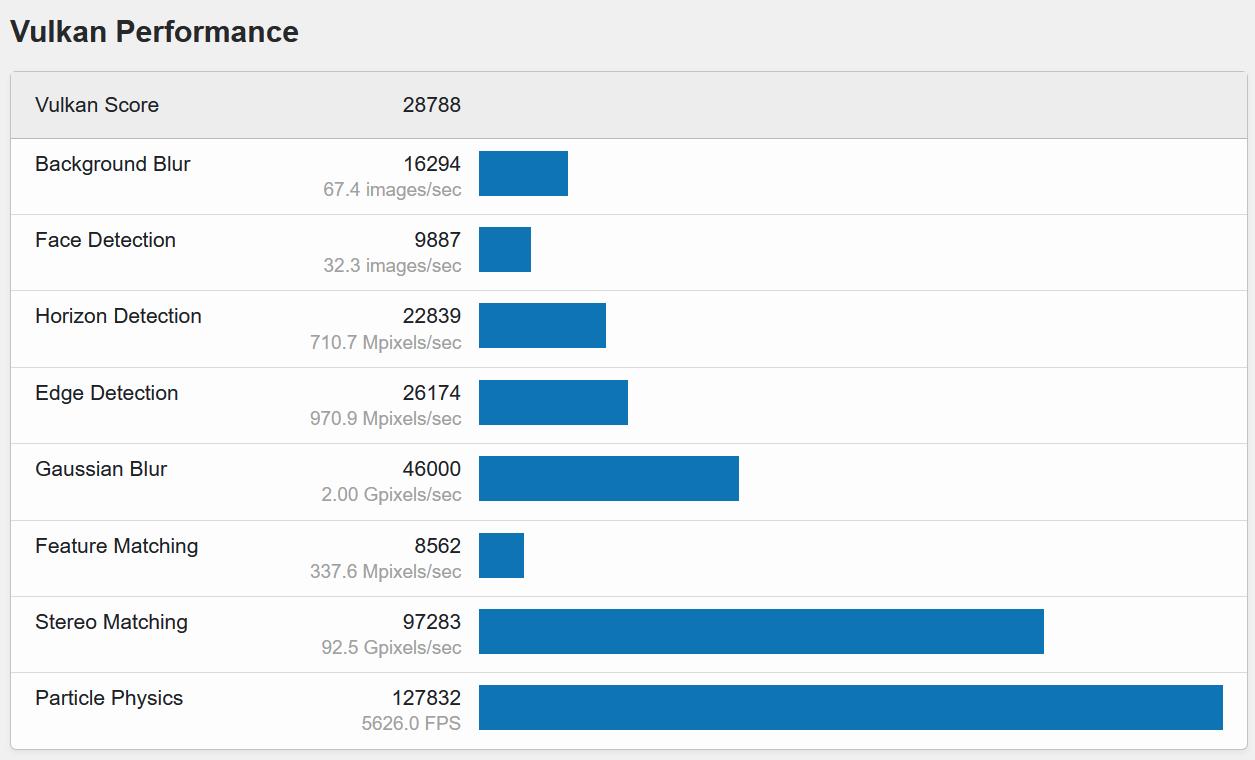Click the Horizon Detection score bar
The image size is (1255, 760).
[x=542, y=326]
